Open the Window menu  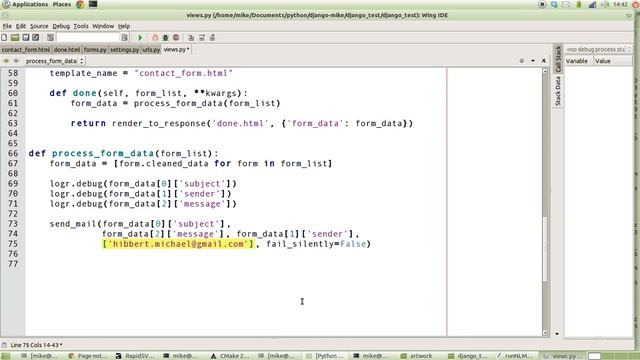click(103, 26)
